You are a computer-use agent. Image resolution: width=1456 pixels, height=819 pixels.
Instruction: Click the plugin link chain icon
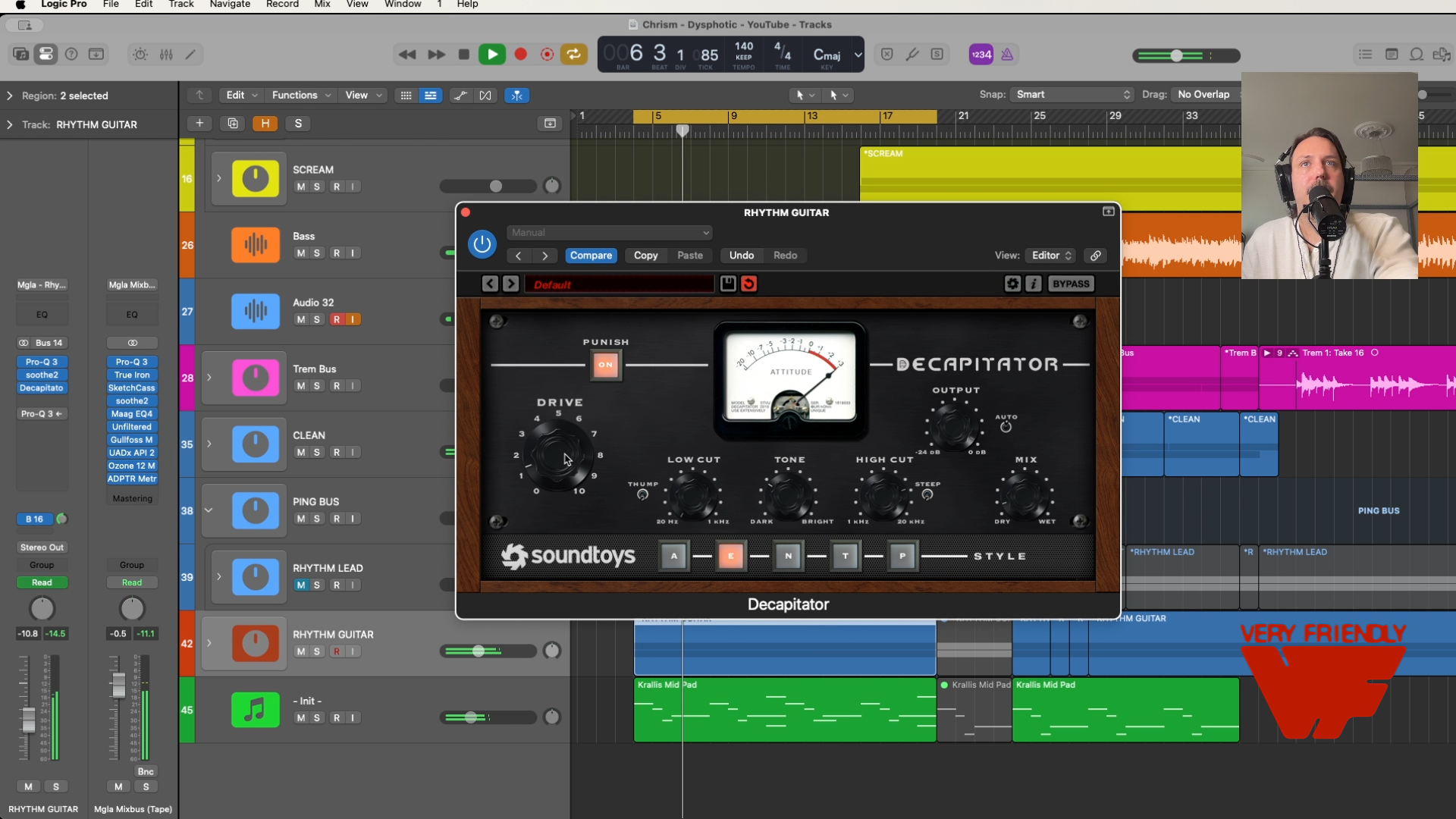click(x=1096, y=256)
